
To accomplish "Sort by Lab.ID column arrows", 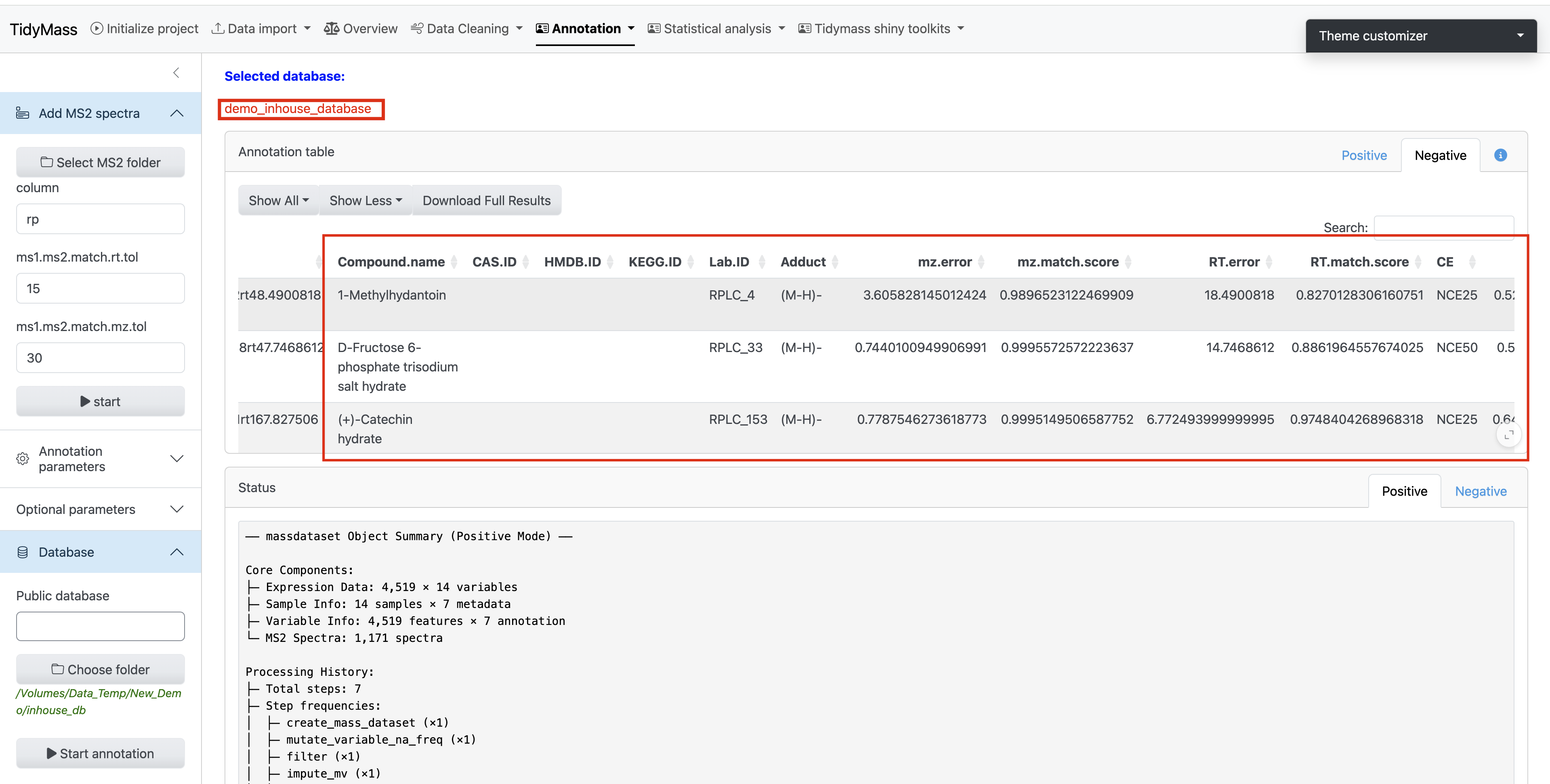I will click(x=762, y=262).
